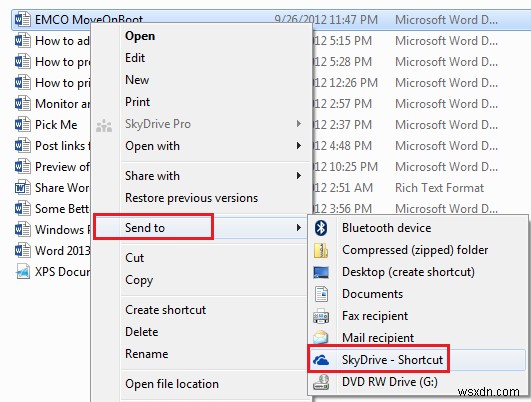Send to Compressed (zipped) folder
The width and height of the screenshot is (531, 402).
click(415, 250)
